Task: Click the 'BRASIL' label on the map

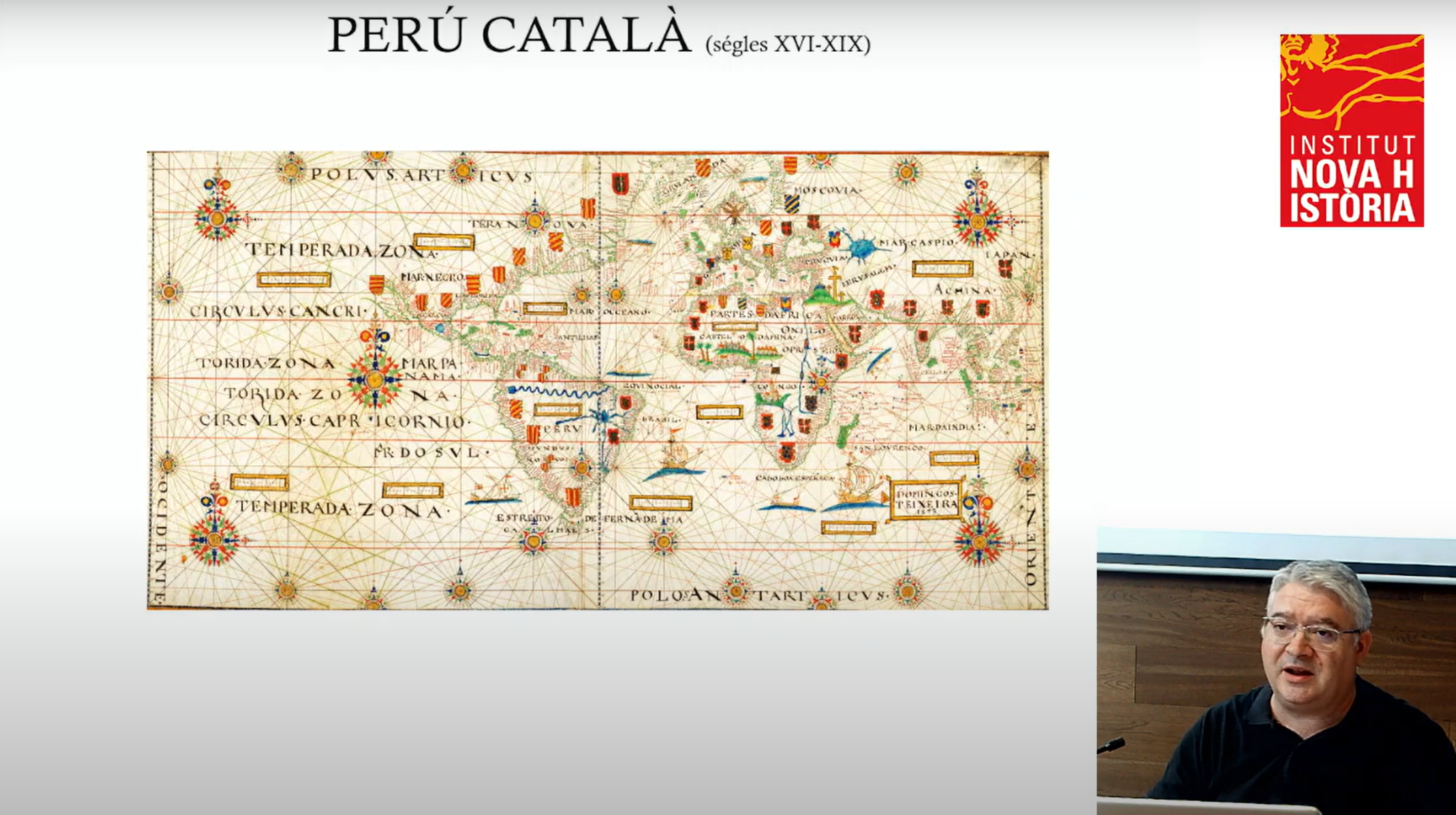Action: click(x=662, y=419)
